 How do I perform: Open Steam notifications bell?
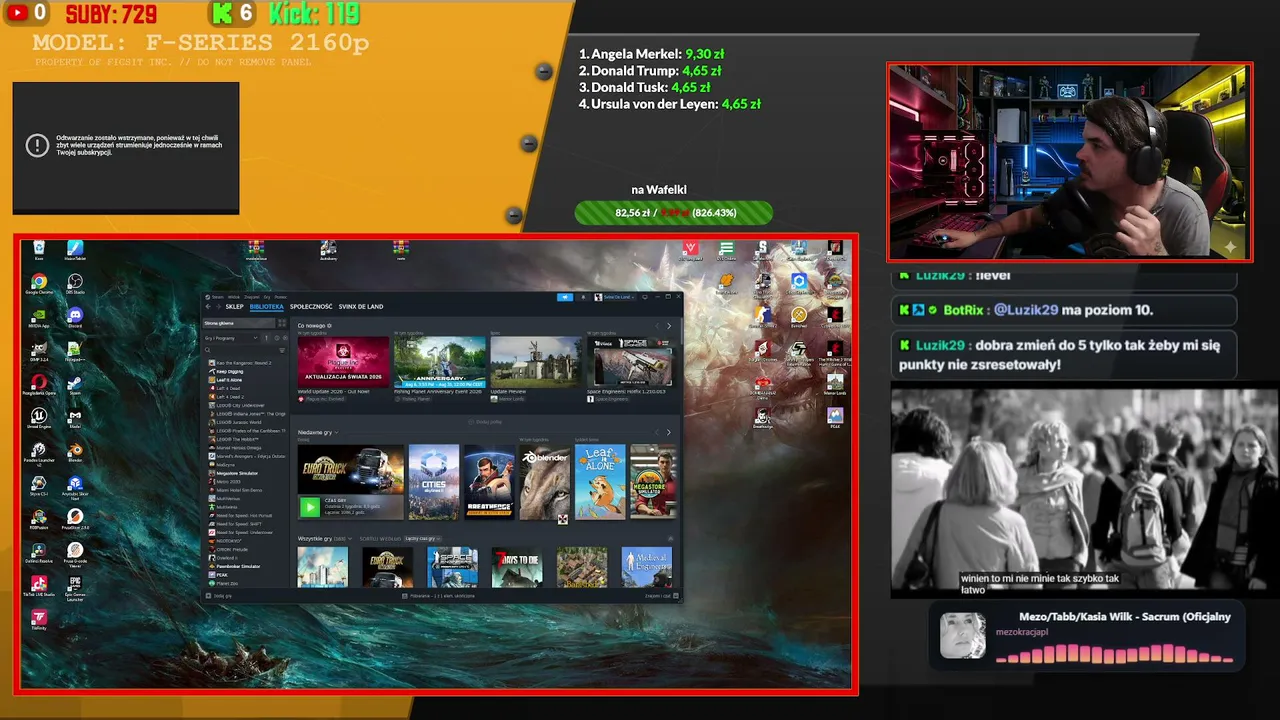pos(583,297)
